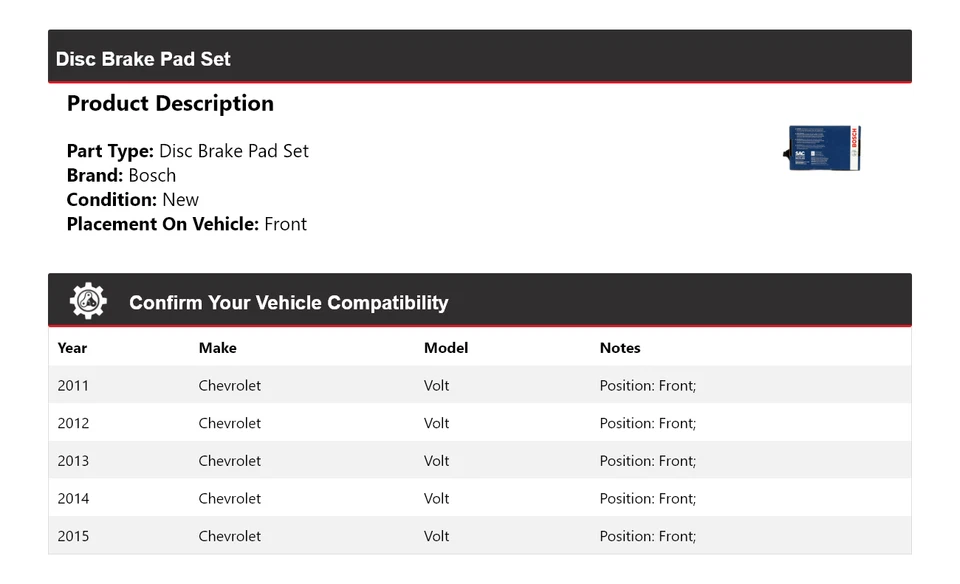Click the 2011 year cell
Viewport: 960px width, 584px height.
click(x=73, y=385)
